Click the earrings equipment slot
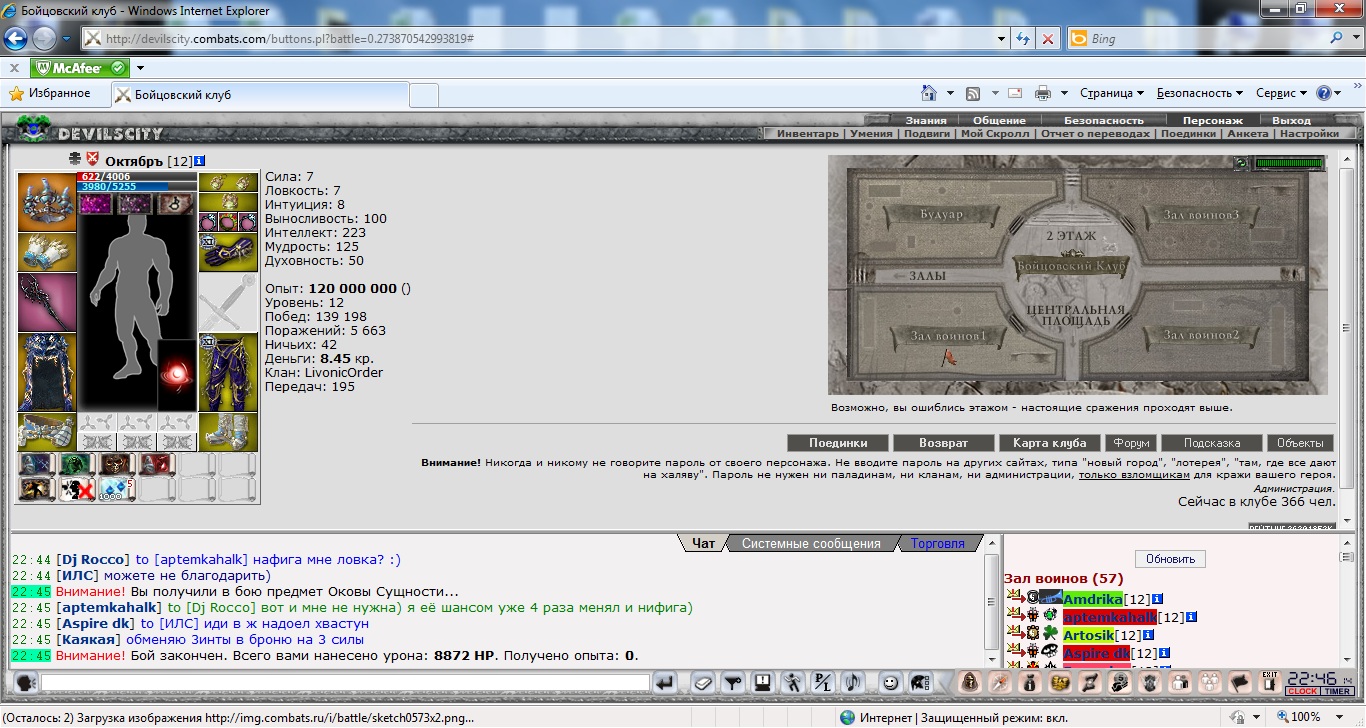The image size is (1366, 728). (x=228, y=182)
